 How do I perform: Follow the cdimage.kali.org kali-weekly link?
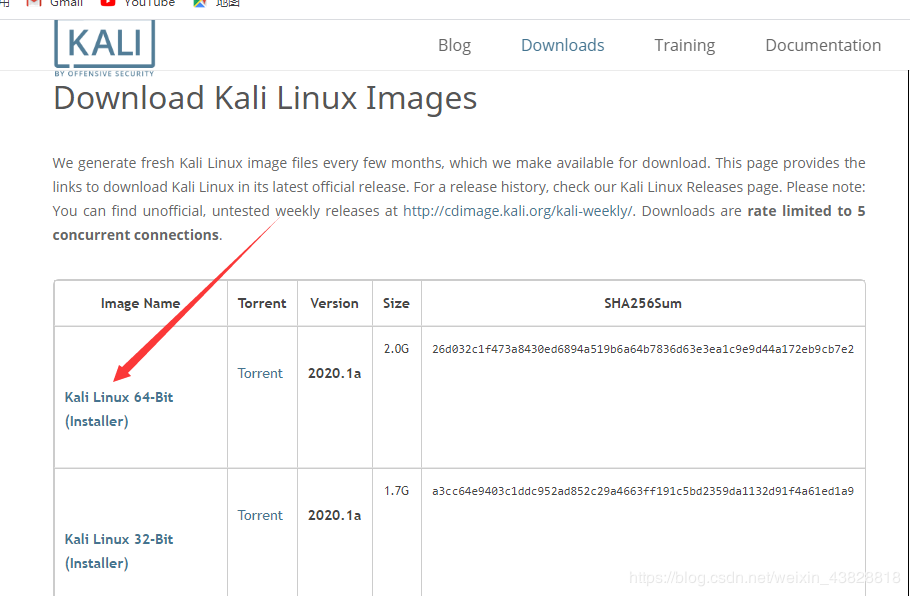518,211
